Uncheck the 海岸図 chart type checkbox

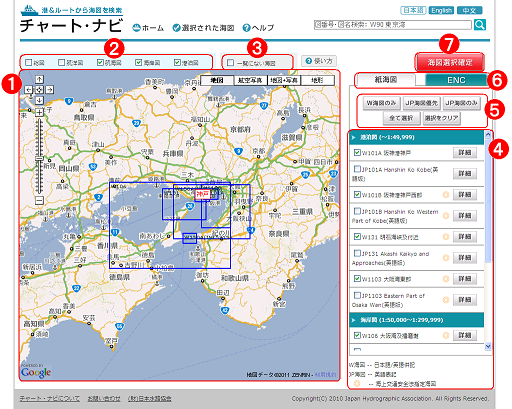139,62
